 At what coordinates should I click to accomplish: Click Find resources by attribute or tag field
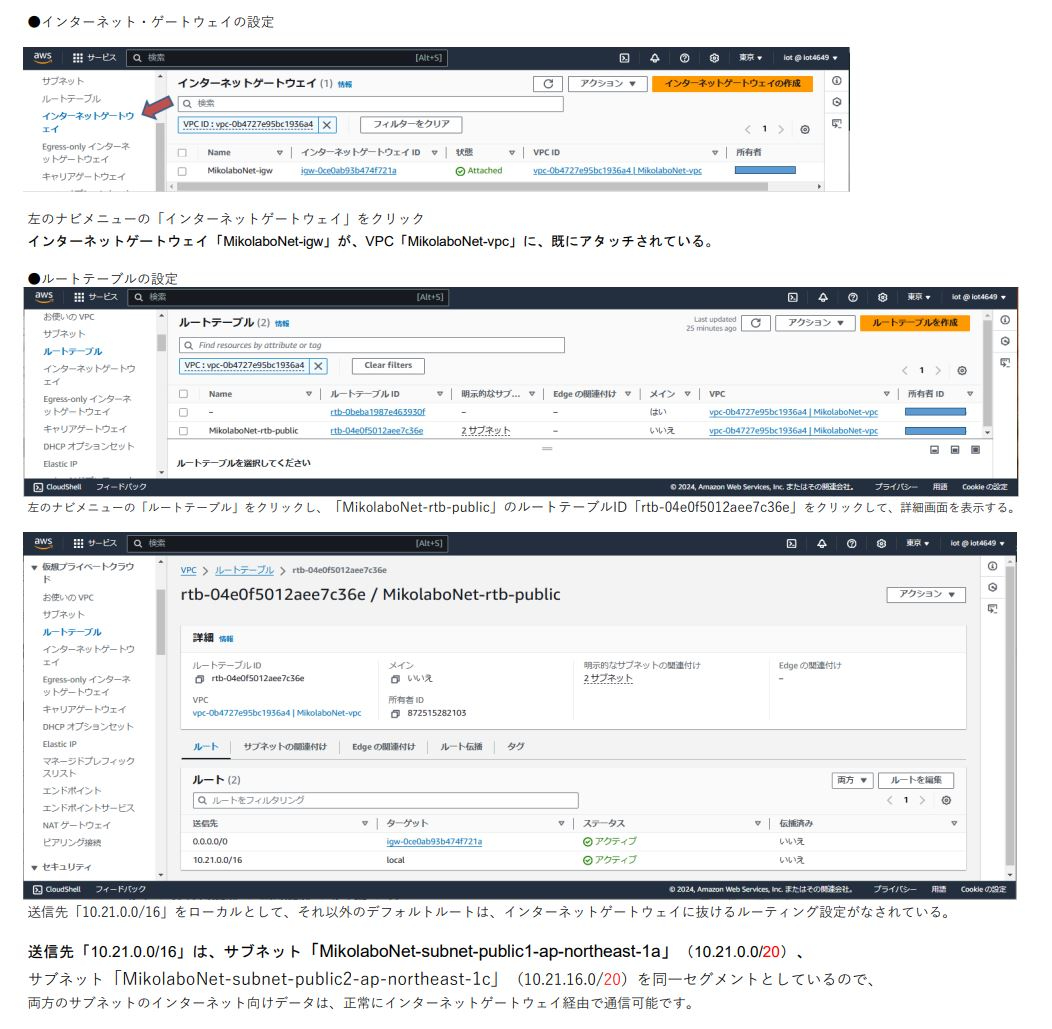point(372,345)
